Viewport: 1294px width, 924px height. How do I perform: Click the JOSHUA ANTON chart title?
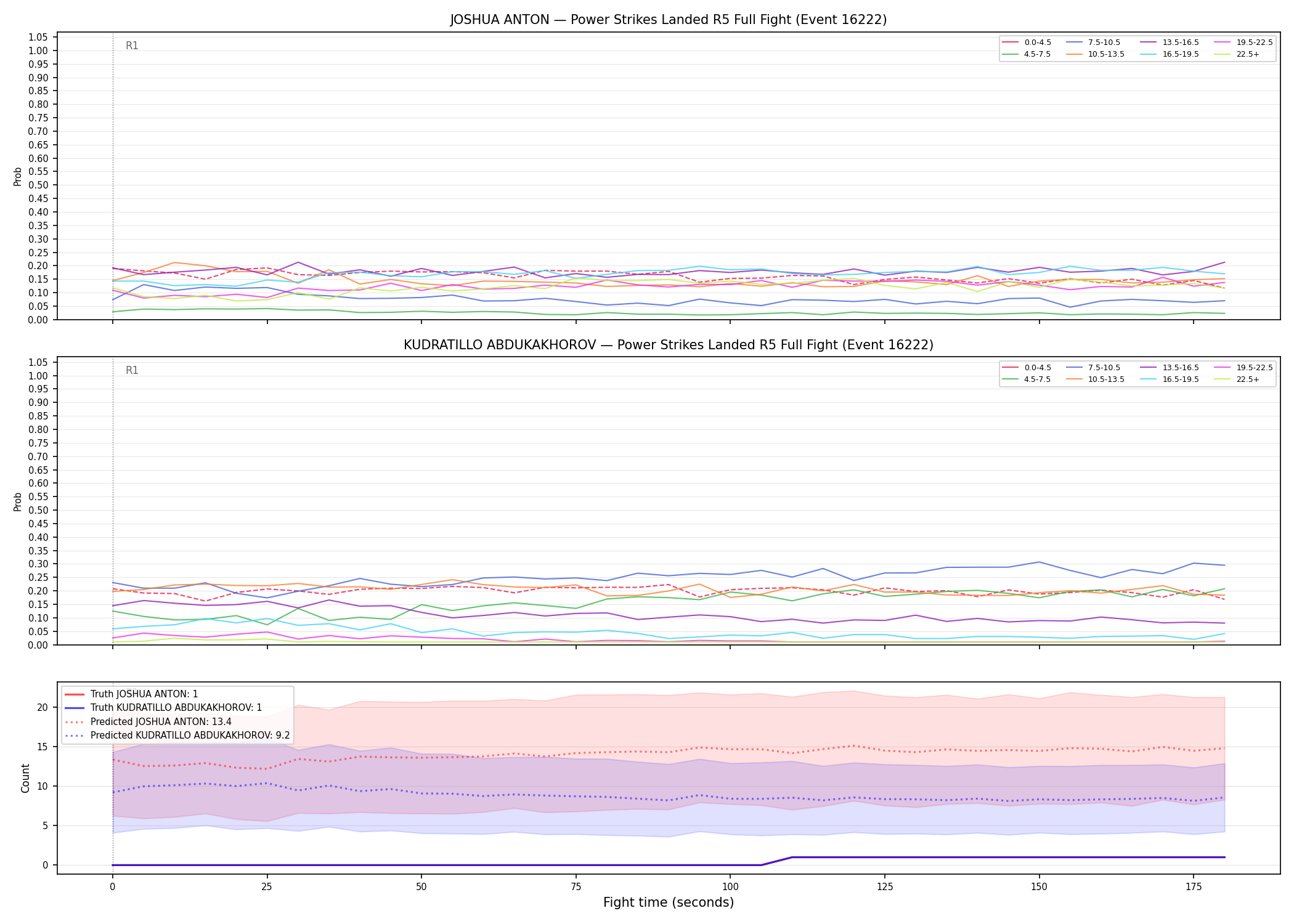point(669,20)
